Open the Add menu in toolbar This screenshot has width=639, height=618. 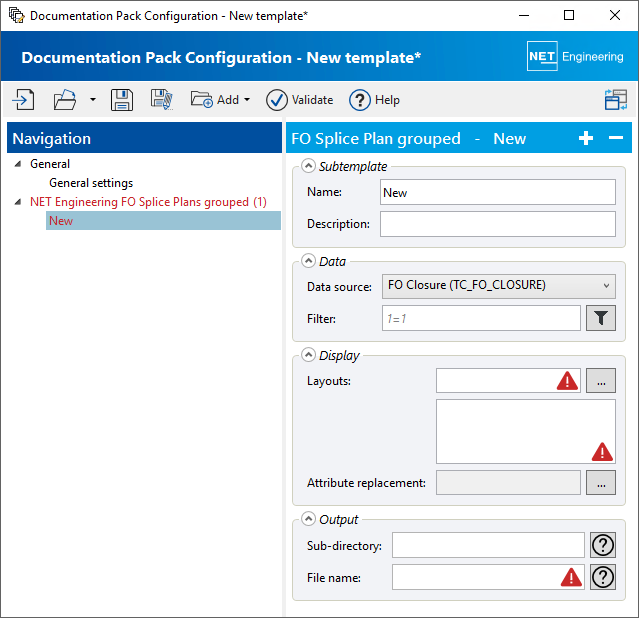click(220, 99)
